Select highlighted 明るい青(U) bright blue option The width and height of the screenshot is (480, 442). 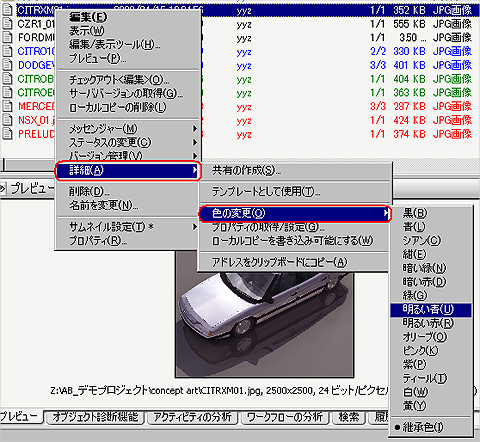tap(430, 310)
